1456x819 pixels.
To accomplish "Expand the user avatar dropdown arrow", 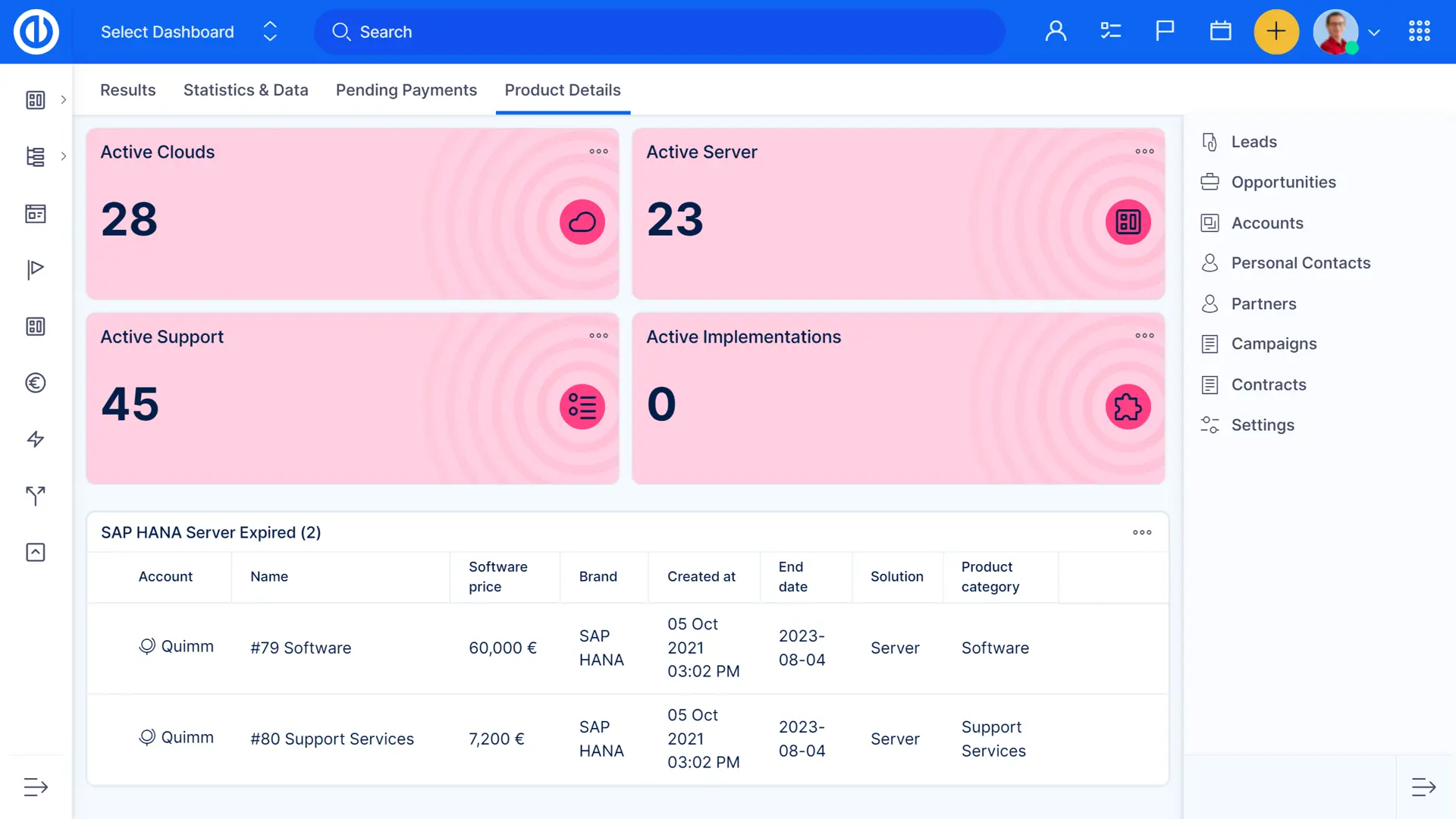I will click(x=1374, y=33).
